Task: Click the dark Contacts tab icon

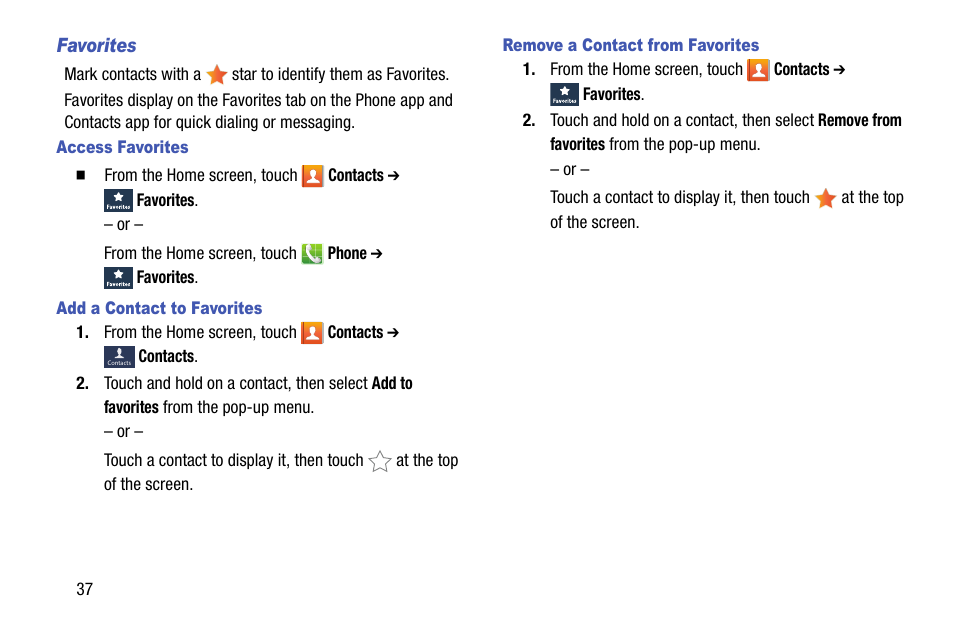Action: pos(119,357)
